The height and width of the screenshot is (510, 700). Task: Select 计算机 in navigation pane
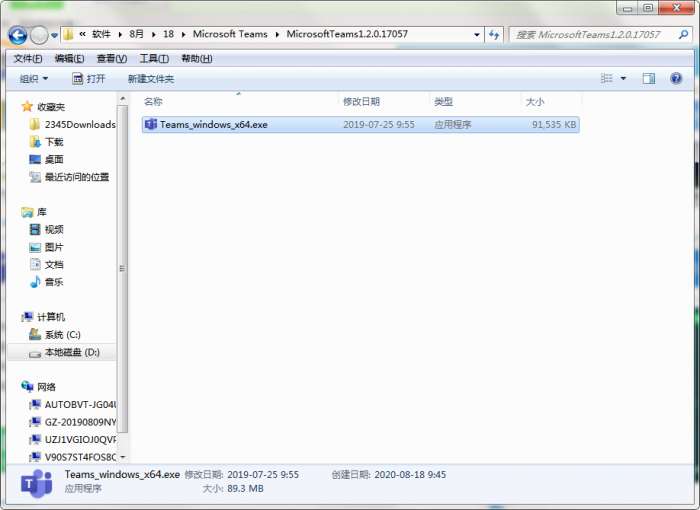[51, 318]
